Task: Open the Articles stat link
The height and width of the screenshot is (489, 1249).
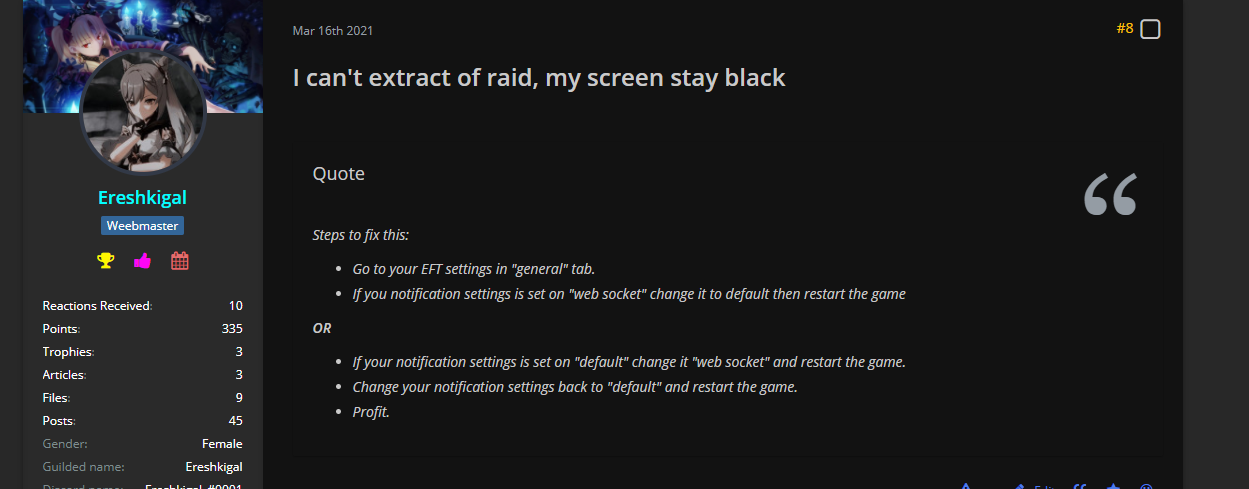Action: tap(142, 375)
